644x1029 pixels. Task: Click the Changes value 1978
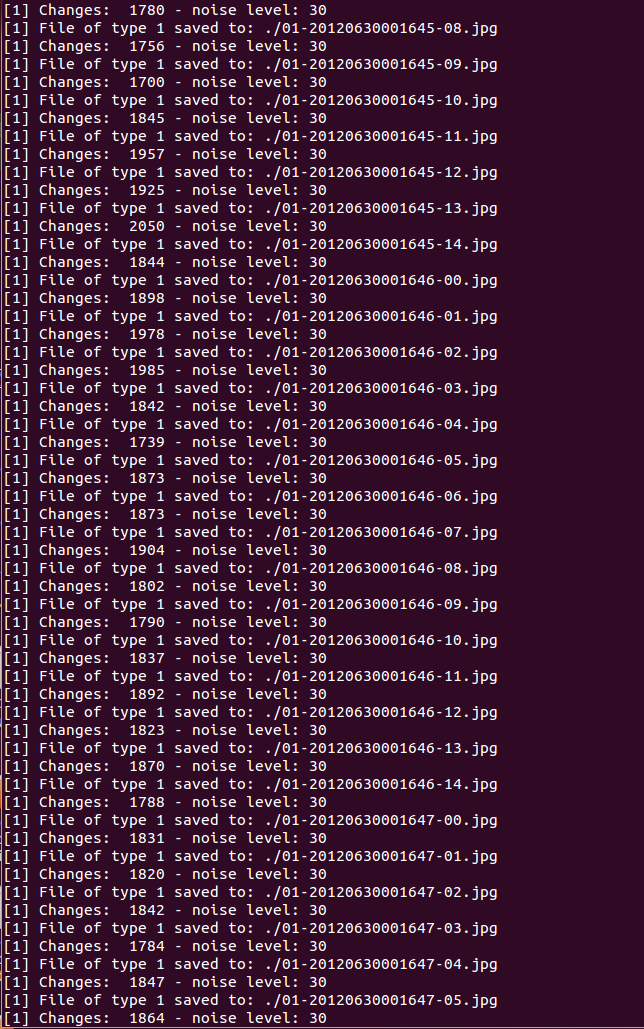coord(147,334)
